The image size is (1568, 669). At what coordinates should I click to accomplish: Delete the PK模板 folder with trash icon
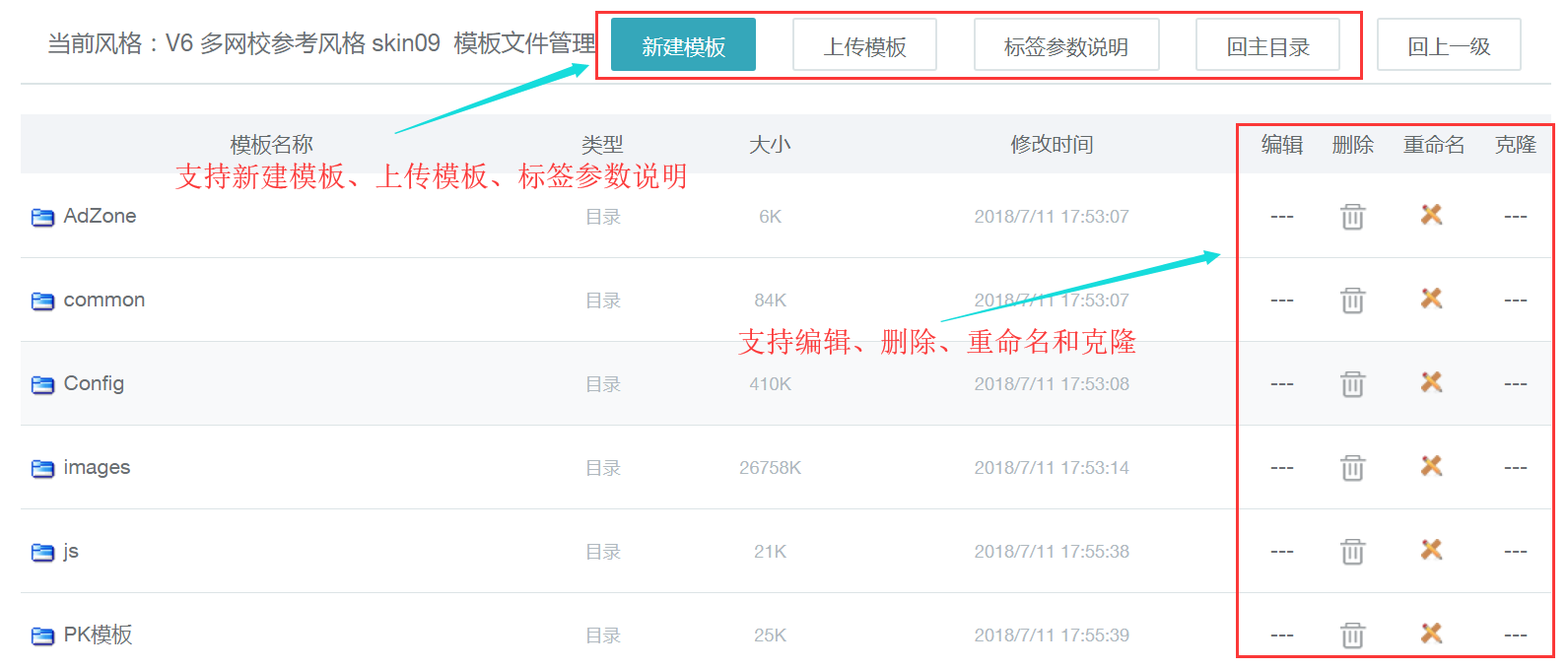pyautogui.click(x=1352, y=635)
